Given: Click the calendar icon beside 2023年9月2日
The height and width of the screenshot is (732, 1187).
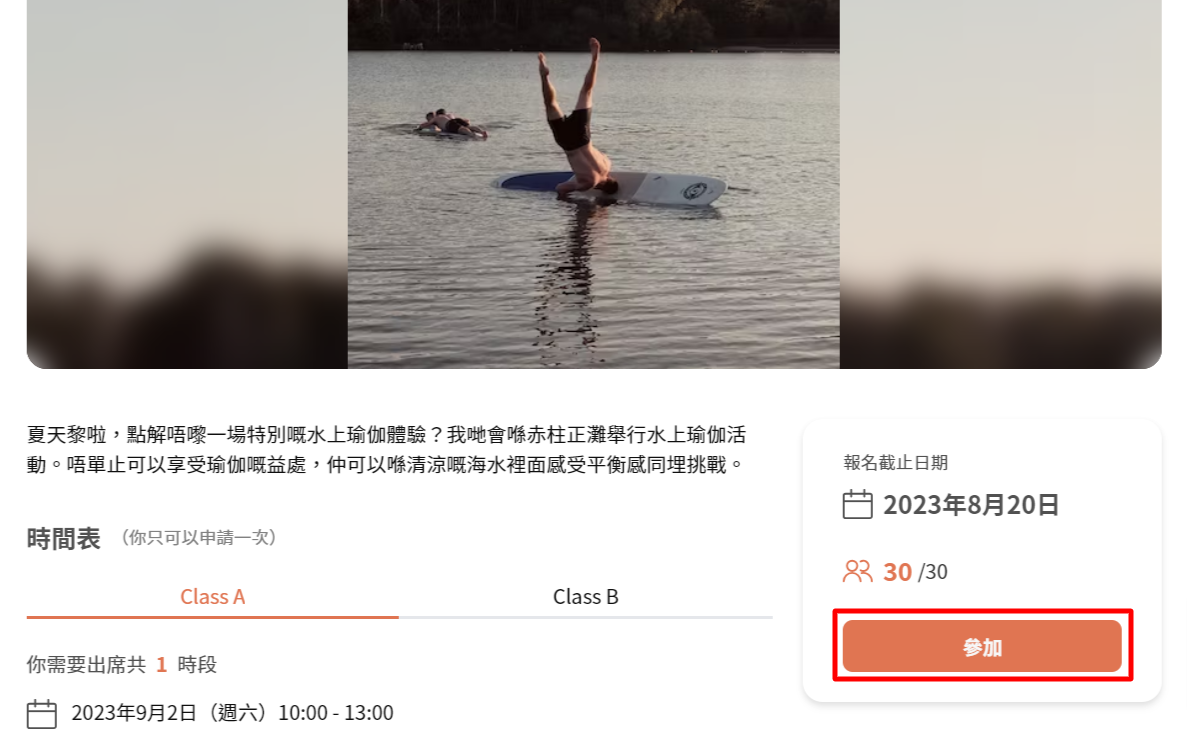Looking at the screenshot, I should [x=42, y=714].
